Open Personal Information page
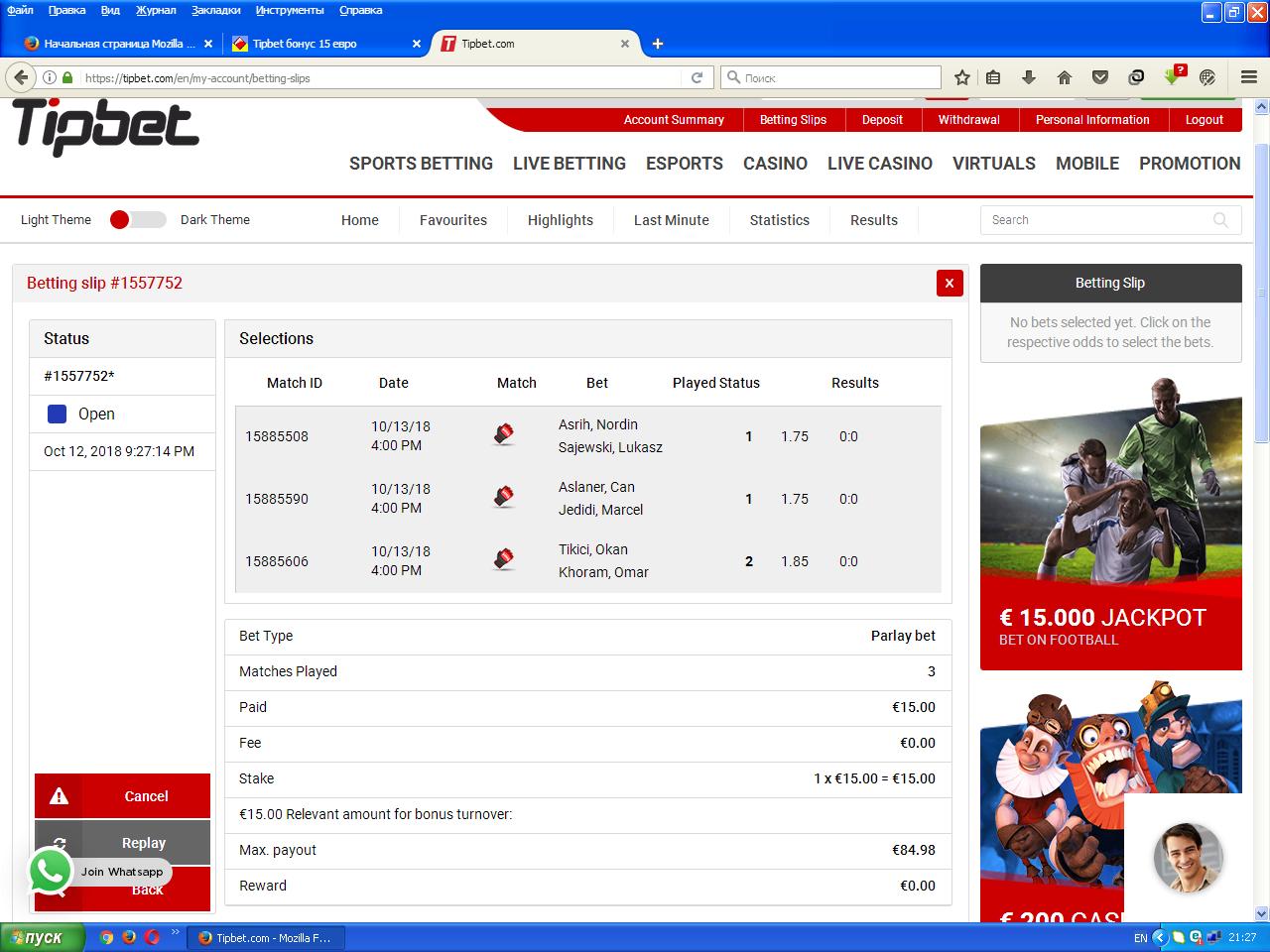 tap(1092, 119)
